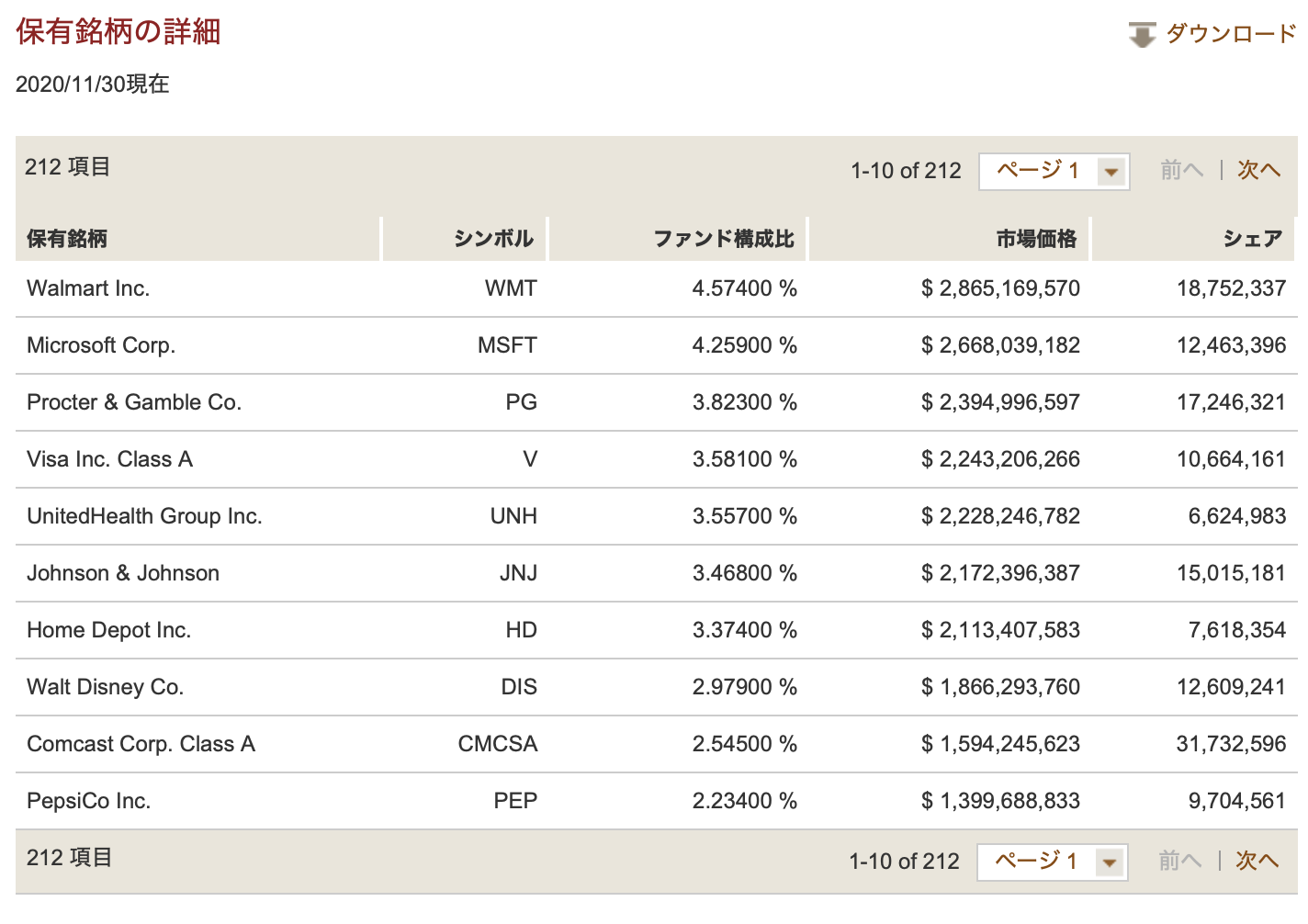Click market value $ 2,394,996,597

1000,402
